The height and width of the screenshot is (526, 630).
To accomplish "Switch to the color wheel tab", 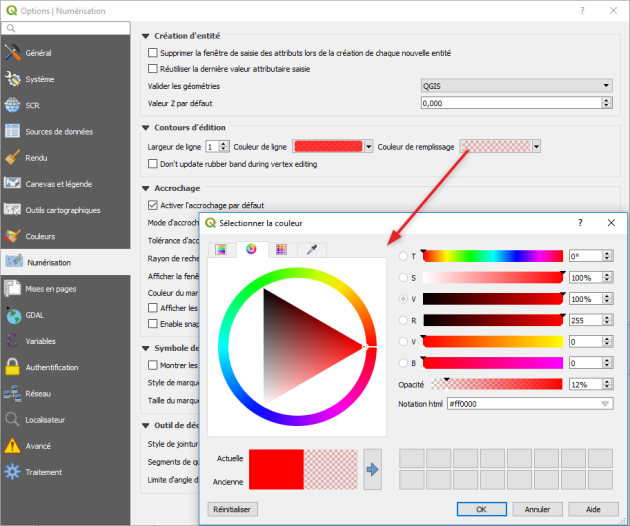I will [x=252, y=249].
